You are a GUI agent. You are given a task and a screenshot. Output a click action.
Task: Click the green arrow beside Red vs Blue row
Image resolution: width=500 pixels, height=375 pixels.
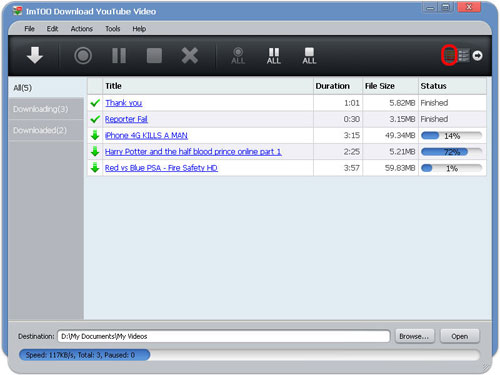95,168
